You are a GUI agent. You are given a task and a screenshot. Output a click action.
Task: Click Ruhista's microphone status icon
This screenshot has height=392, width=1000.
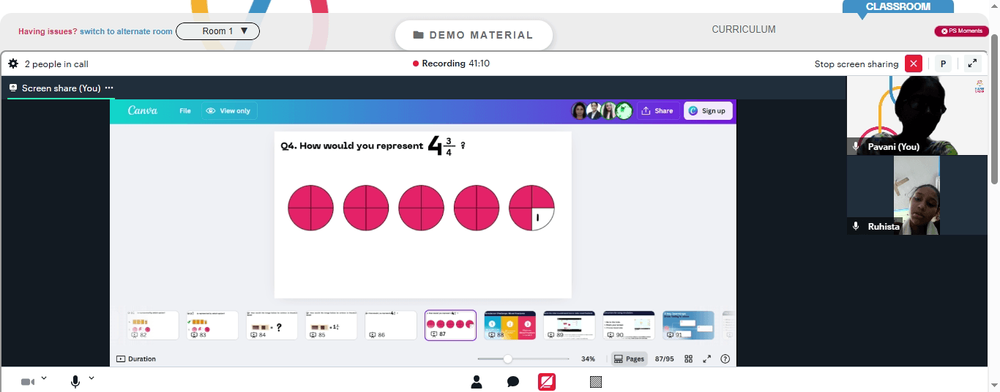coord(856,226)
